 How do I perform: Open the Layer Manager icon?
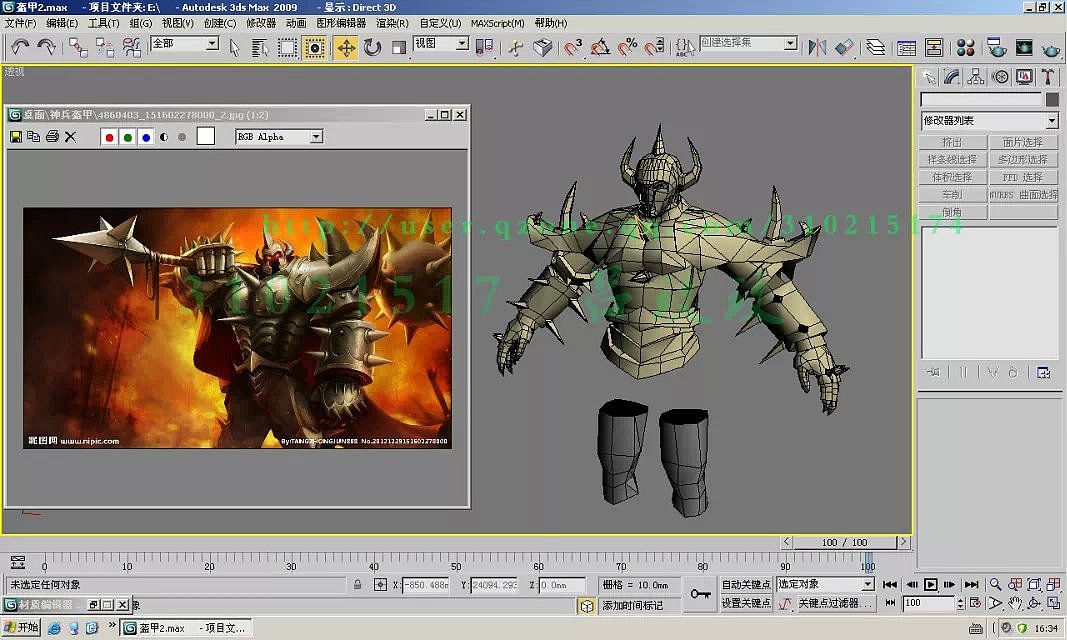(x=876, y=47)
